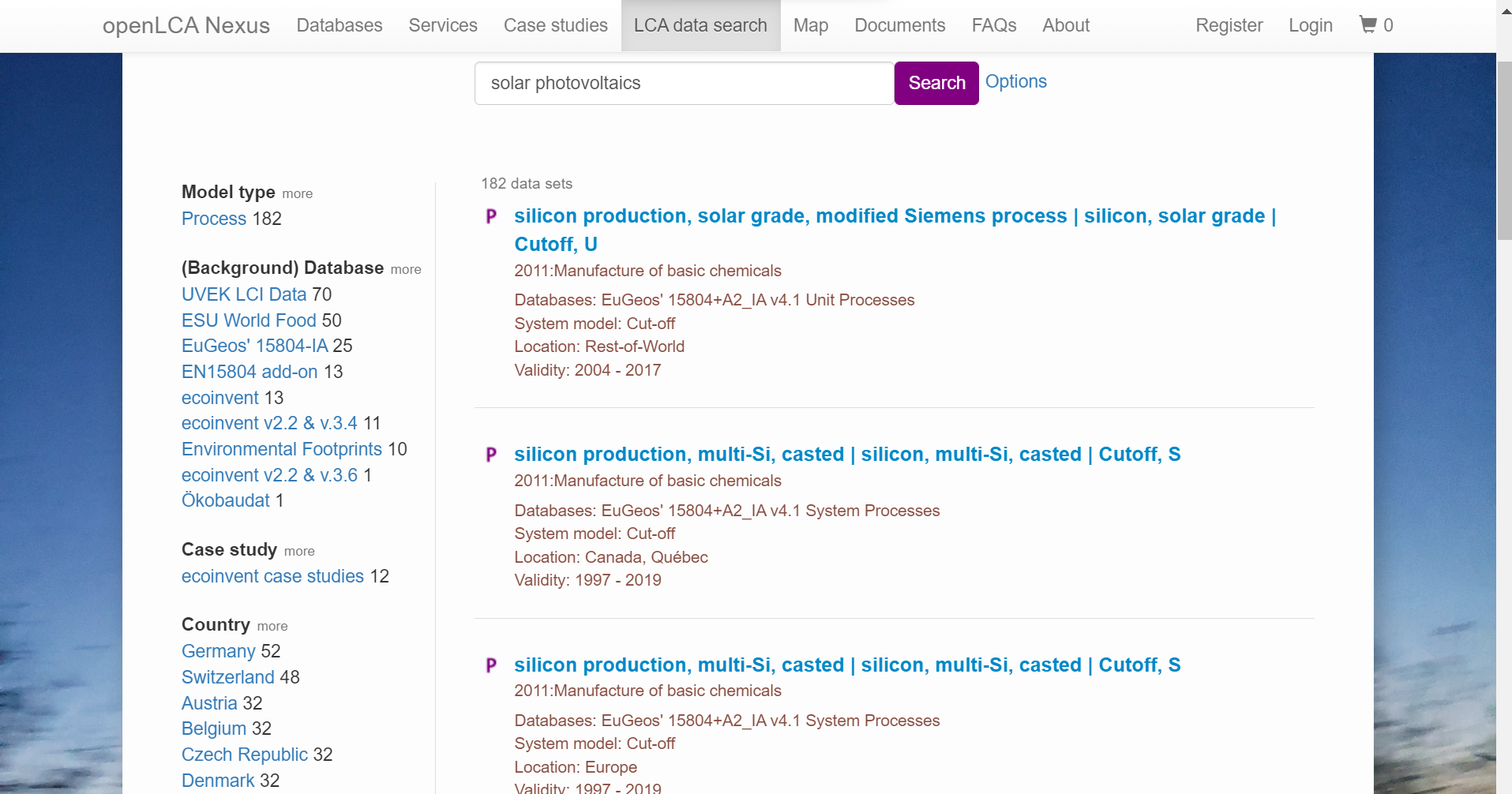Click the P icon beside the Québec multi-Si result
Screen dimensions: 1512x794
pos(491,455)
